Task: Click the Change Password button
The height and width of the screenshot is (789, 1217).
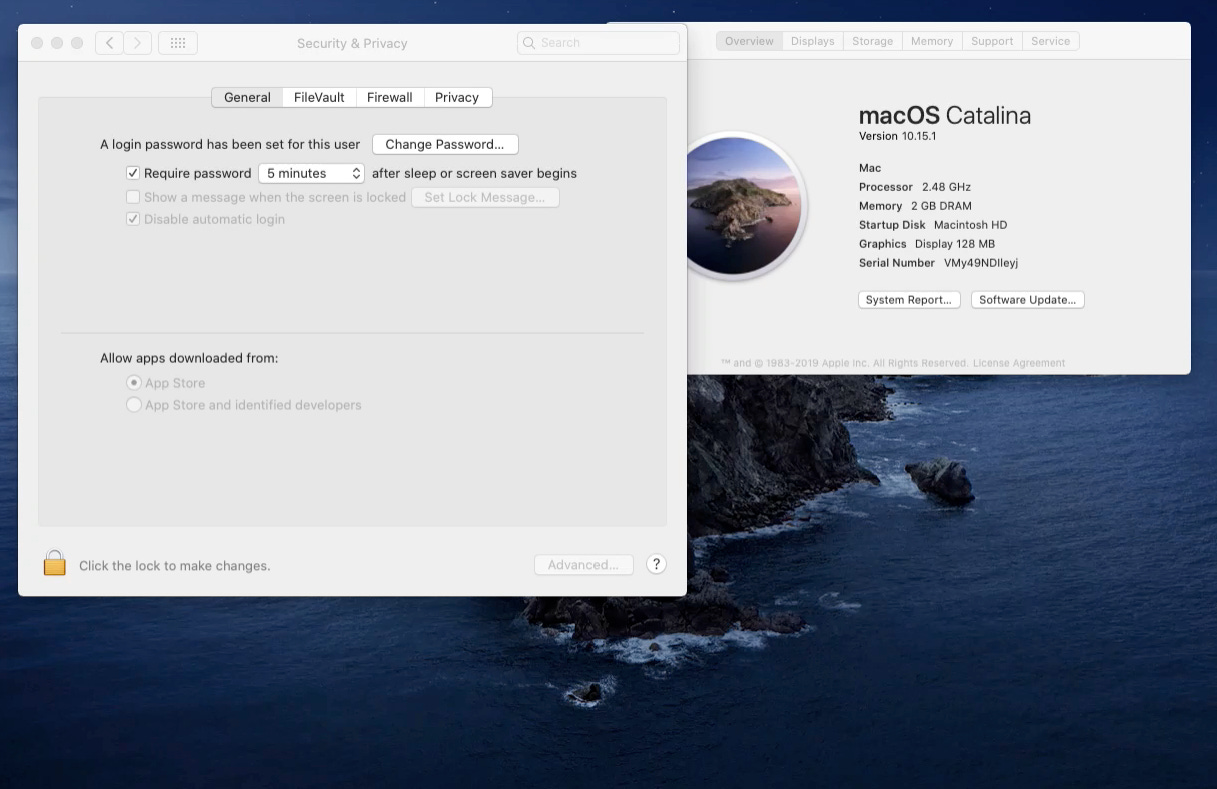Action: click(x=445, y=144)
